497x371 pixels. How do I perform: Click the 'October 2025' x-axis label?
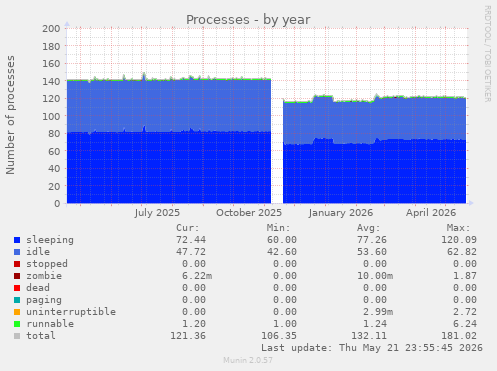pos(249,213)
